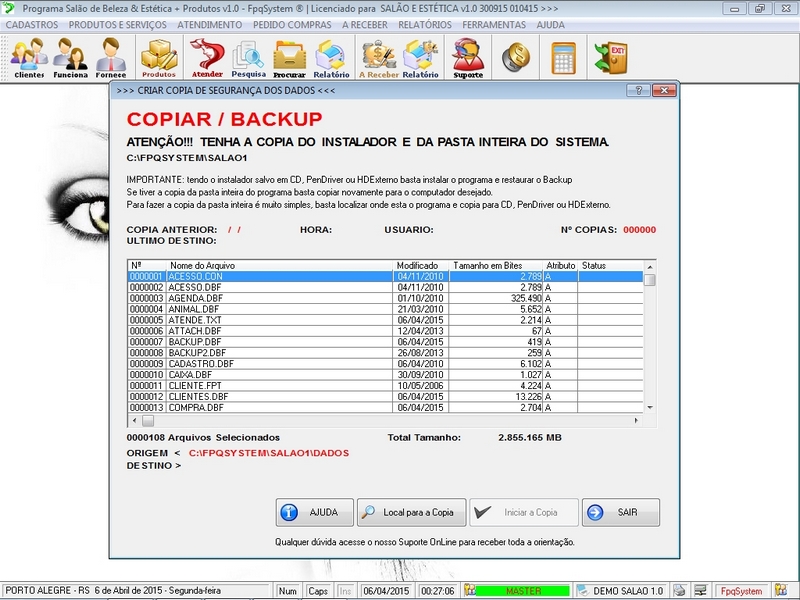Click the Local para a Copia button
The image size is (800, 600).
pyautogui.click(x=410, y=512)
